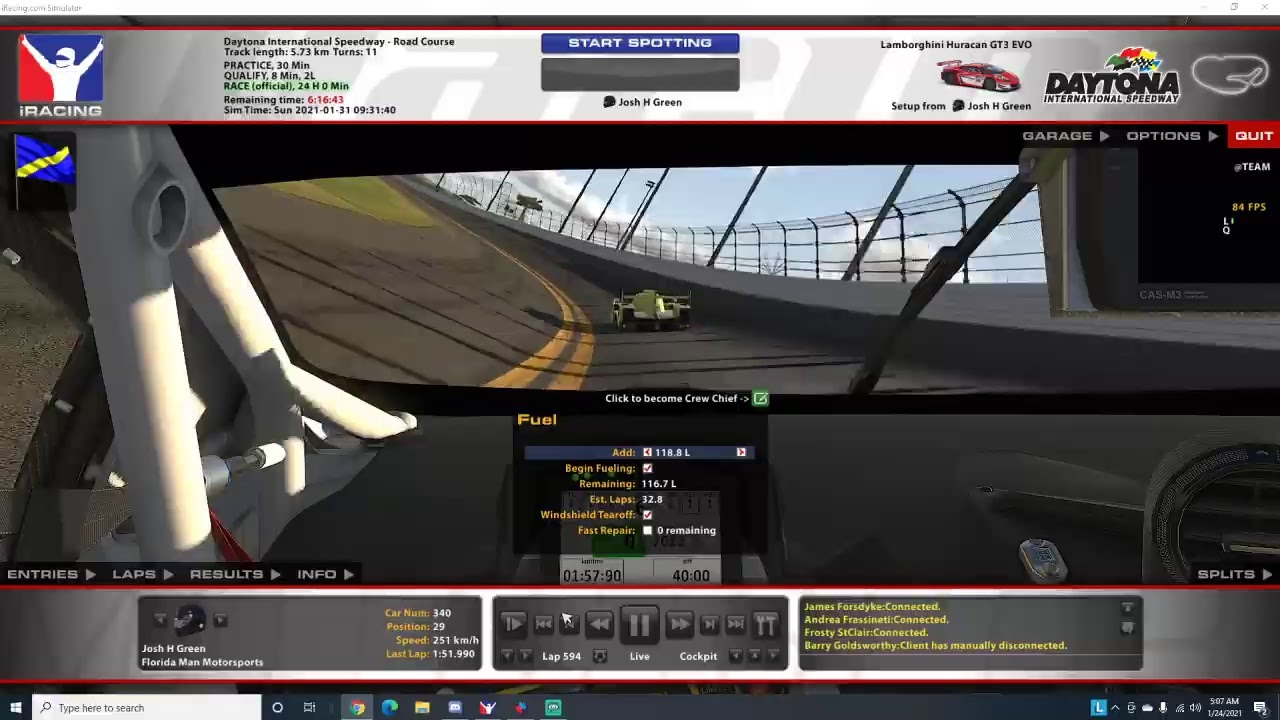Viewport: 1280px width, 720px height.
Task: Expand the SPLITS panel
Action: point(1235,574)
